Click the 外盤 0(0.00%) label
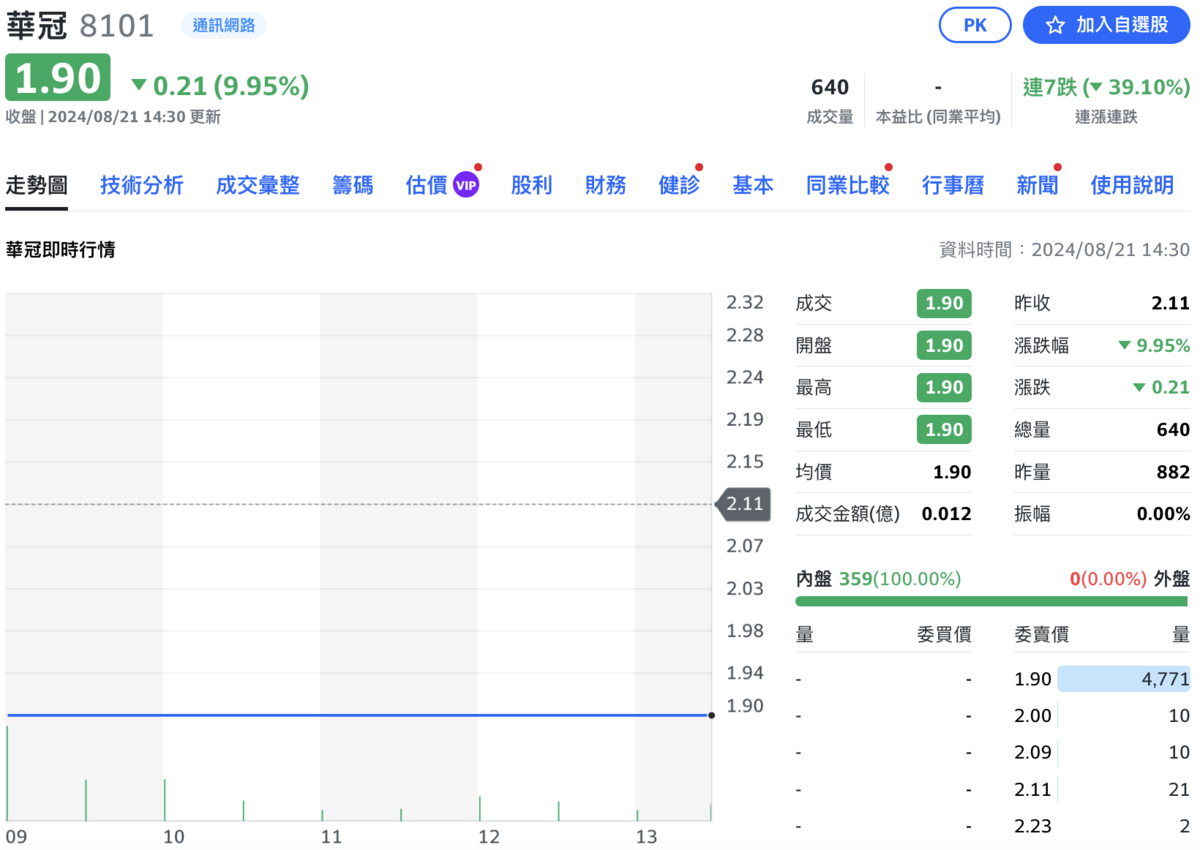This screenshot has height=850, width=1200. (1130, 578)
